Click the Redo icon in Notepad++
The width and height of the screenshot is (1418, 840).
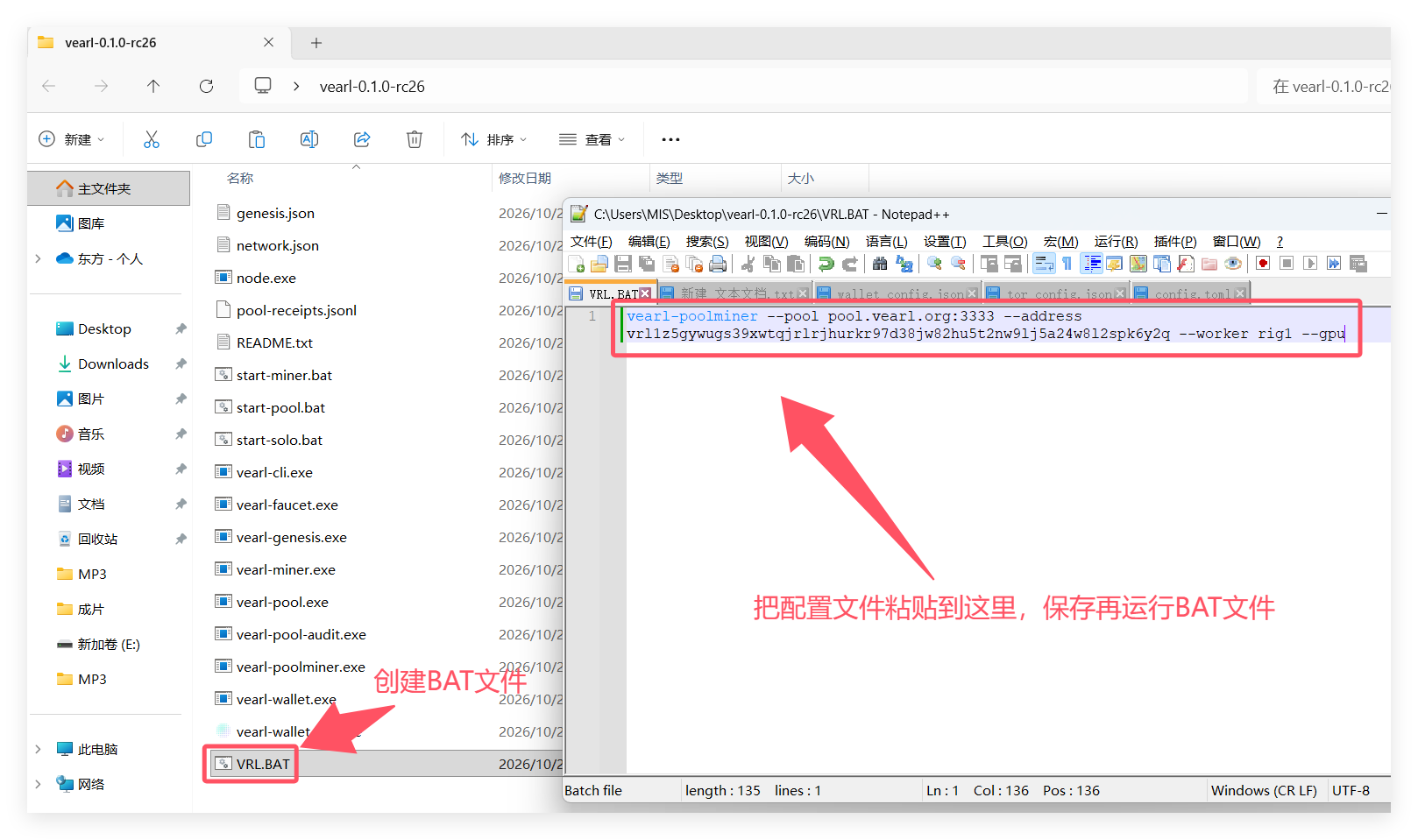[849, 264]
